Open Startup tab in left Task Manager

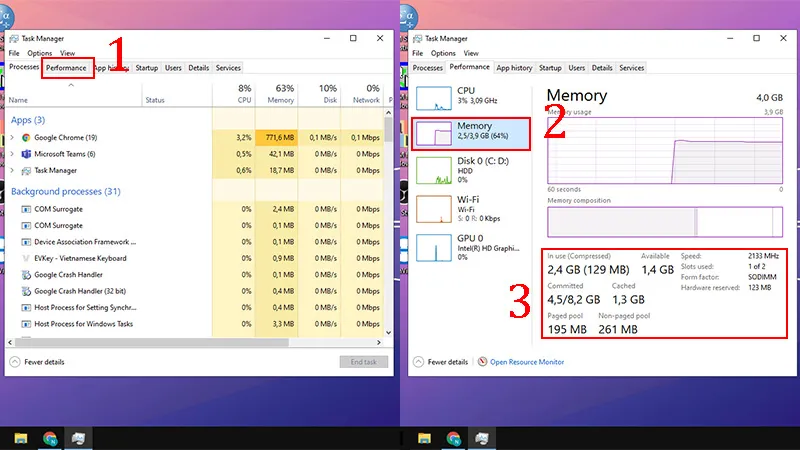click(x=146, y=68)
